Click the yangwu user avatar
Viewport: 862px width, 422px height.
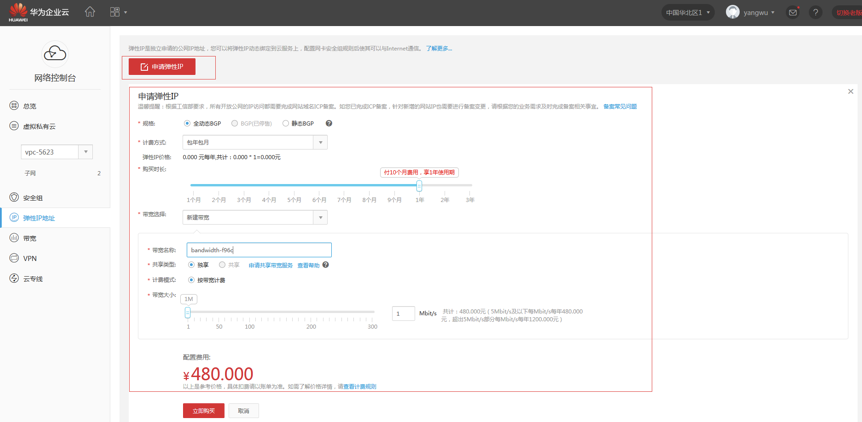pos(733,13)
